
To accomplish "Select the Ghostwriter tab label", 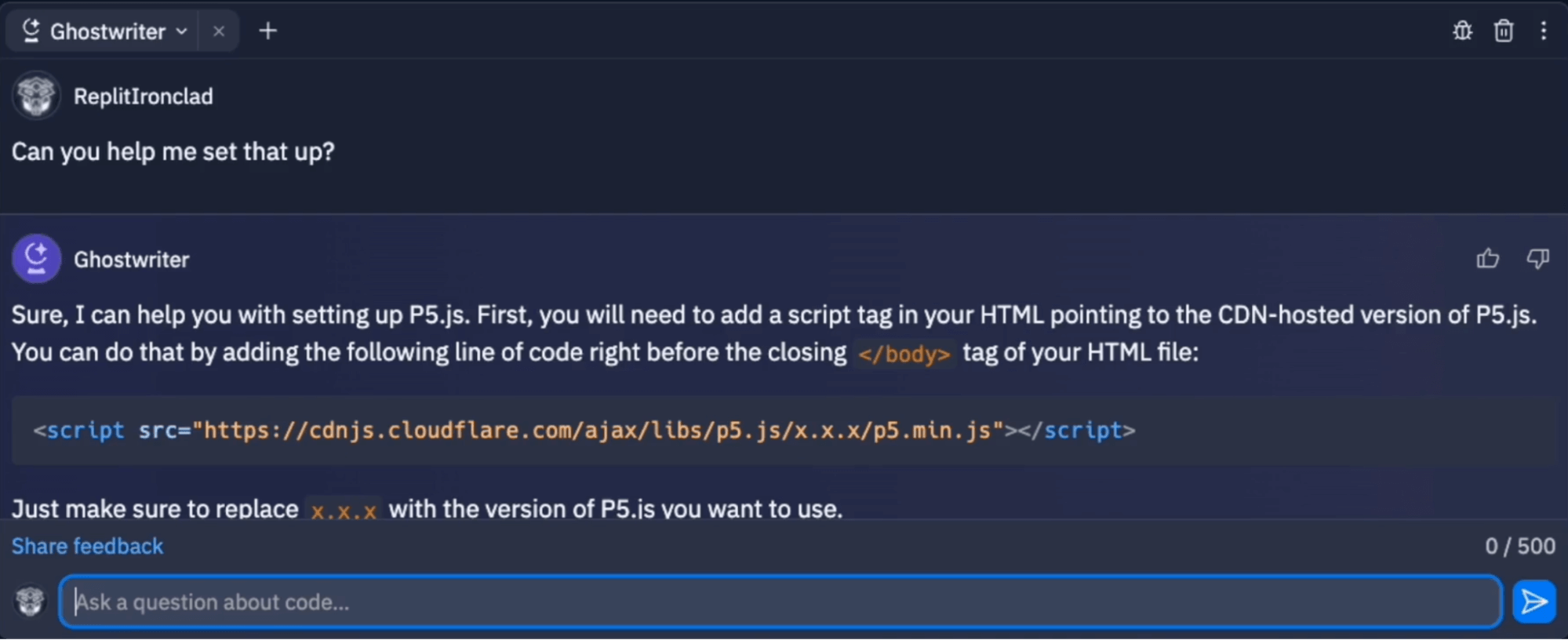I will [x=107, y=31].
